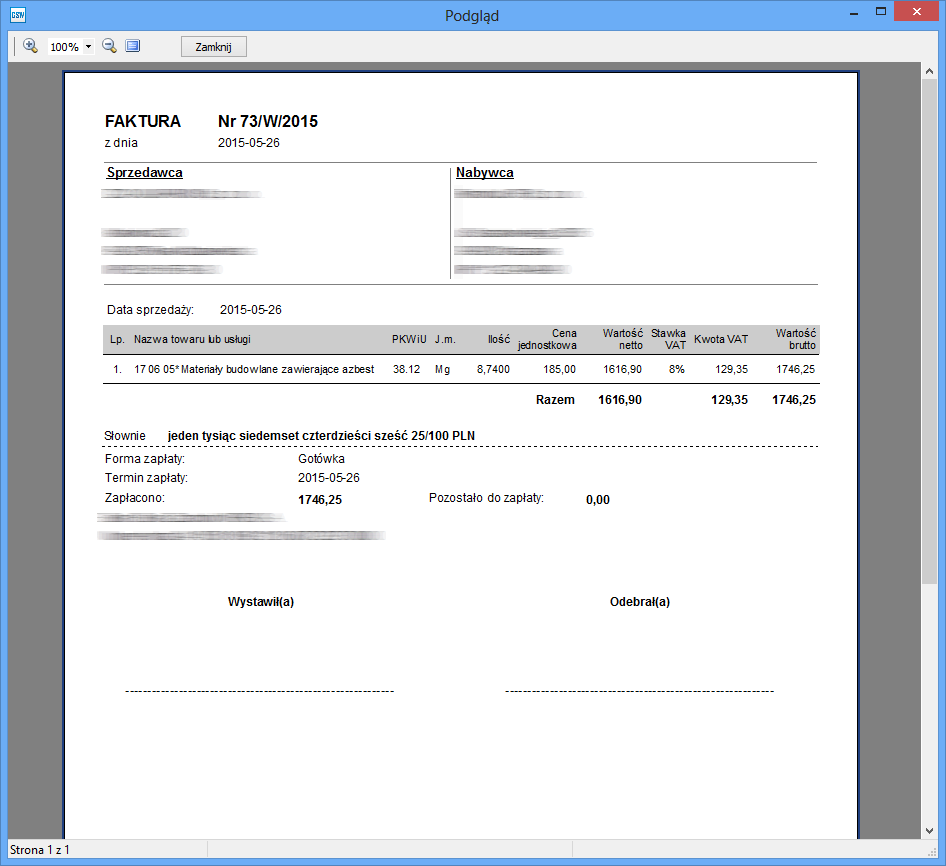Click the invoice number Nr 73/W/2015
Image resolution: width=946 pixels, height=866 pixels.
tap(268, 121)
